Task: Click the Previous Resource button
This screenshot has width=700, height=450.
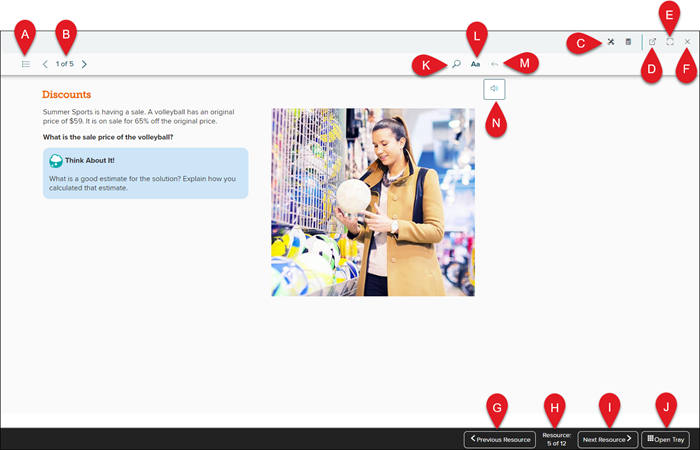Action: [499, 439]
